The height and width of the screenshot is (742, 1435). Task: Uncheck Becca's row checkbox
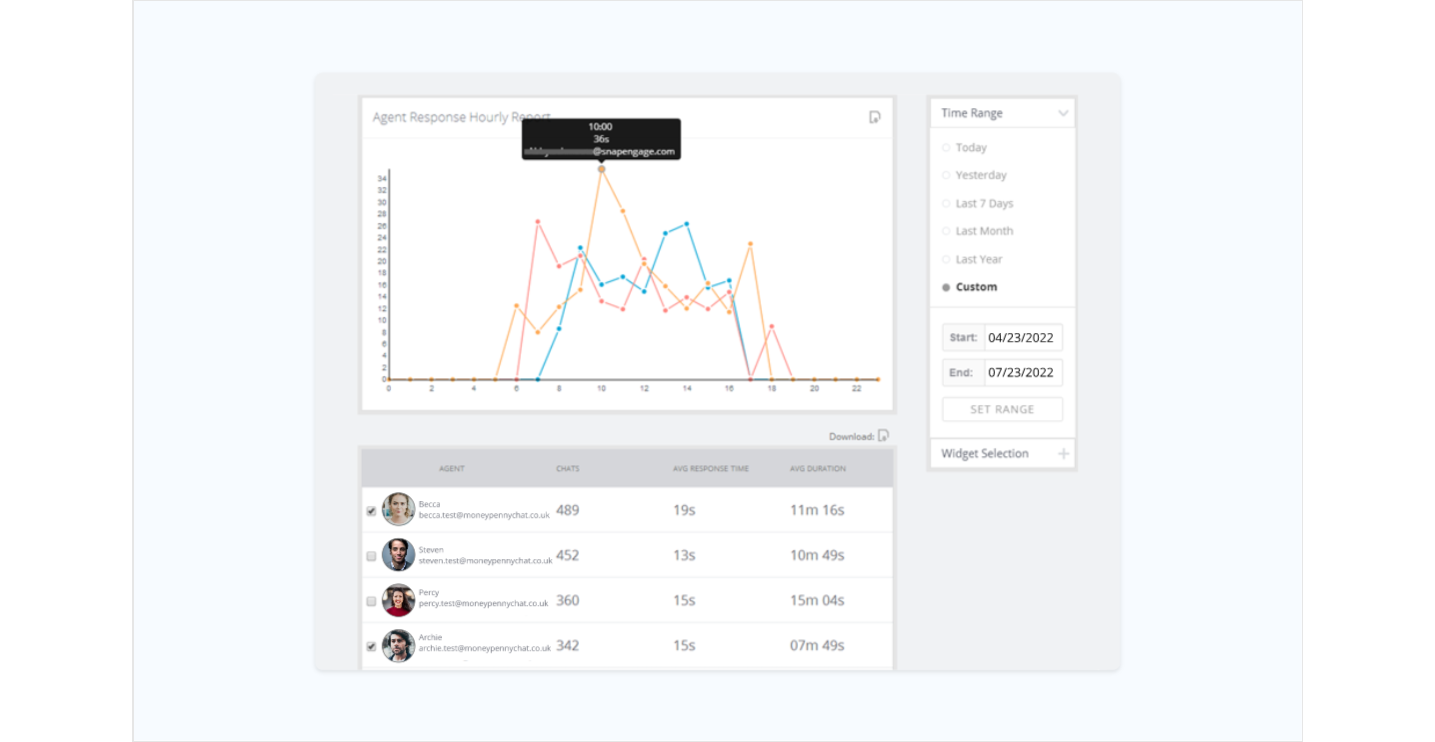(x=370, y=509)
